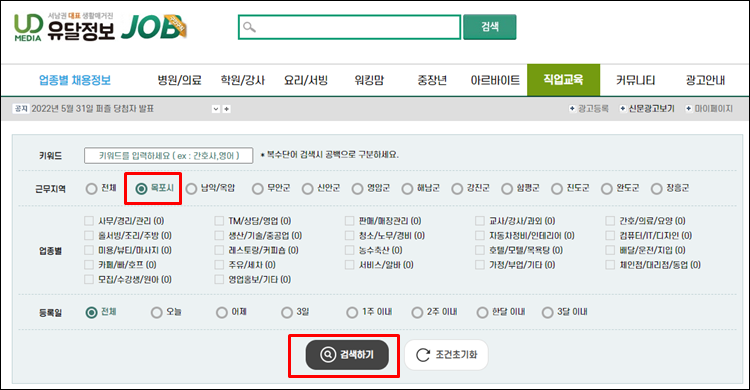Select 오늘 for 등록일

[156, 312]
